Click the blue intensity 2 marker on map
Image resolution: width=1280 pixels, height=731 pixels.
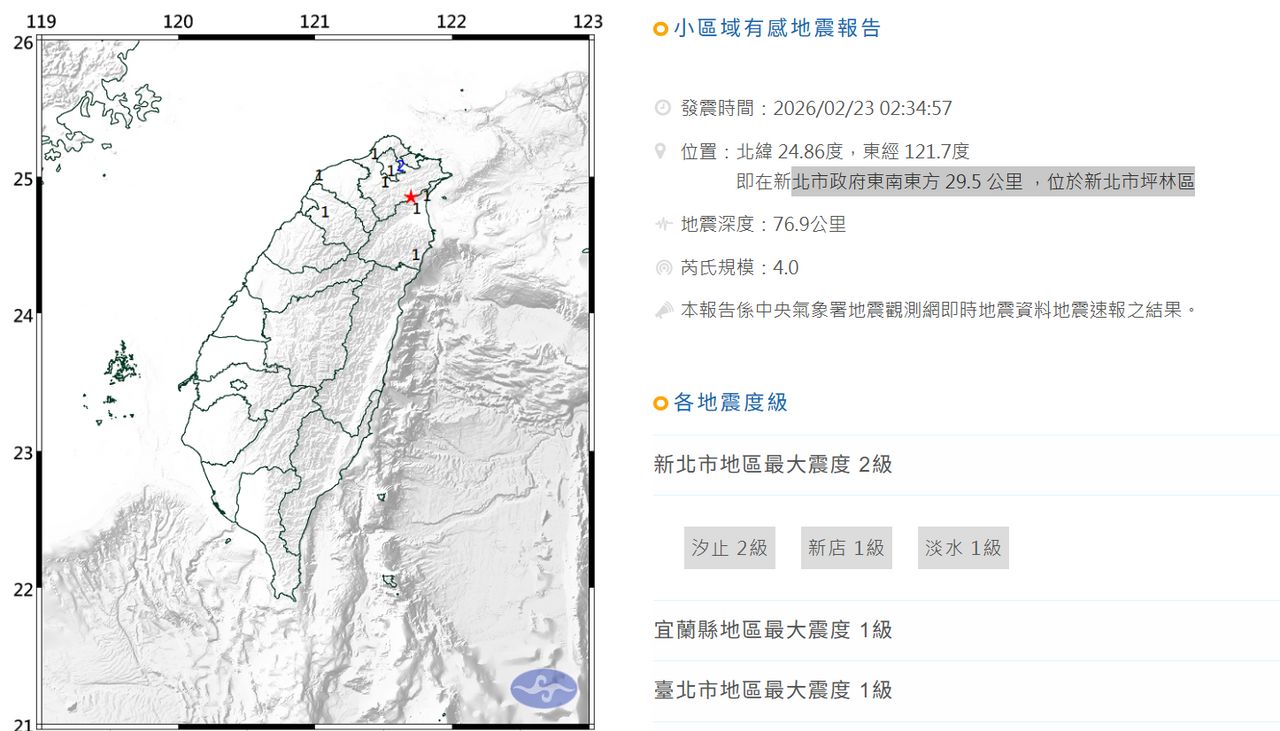[400, 166]
